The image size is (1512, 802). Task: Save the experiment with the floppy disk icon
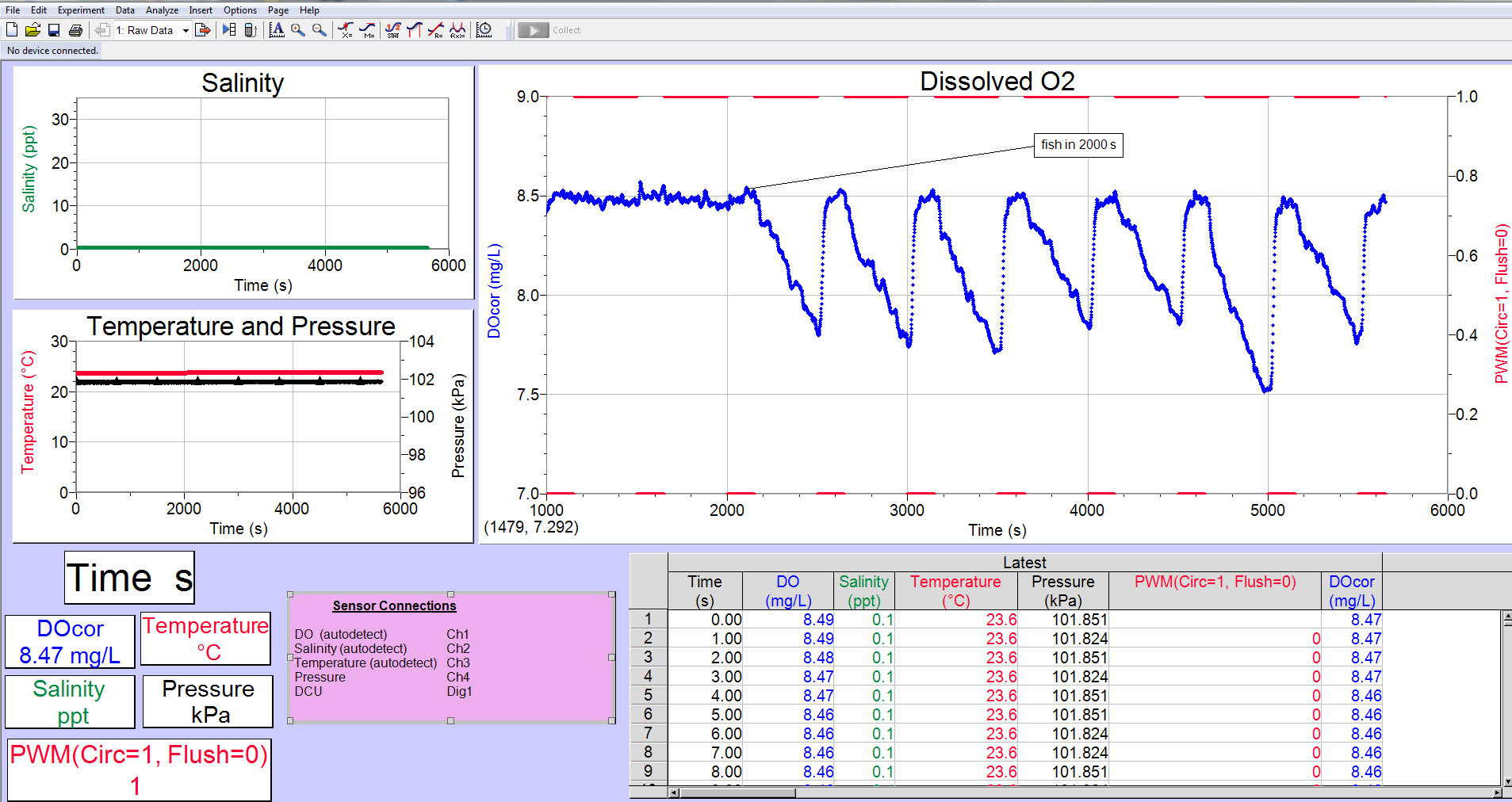click(x=54, y=30)
